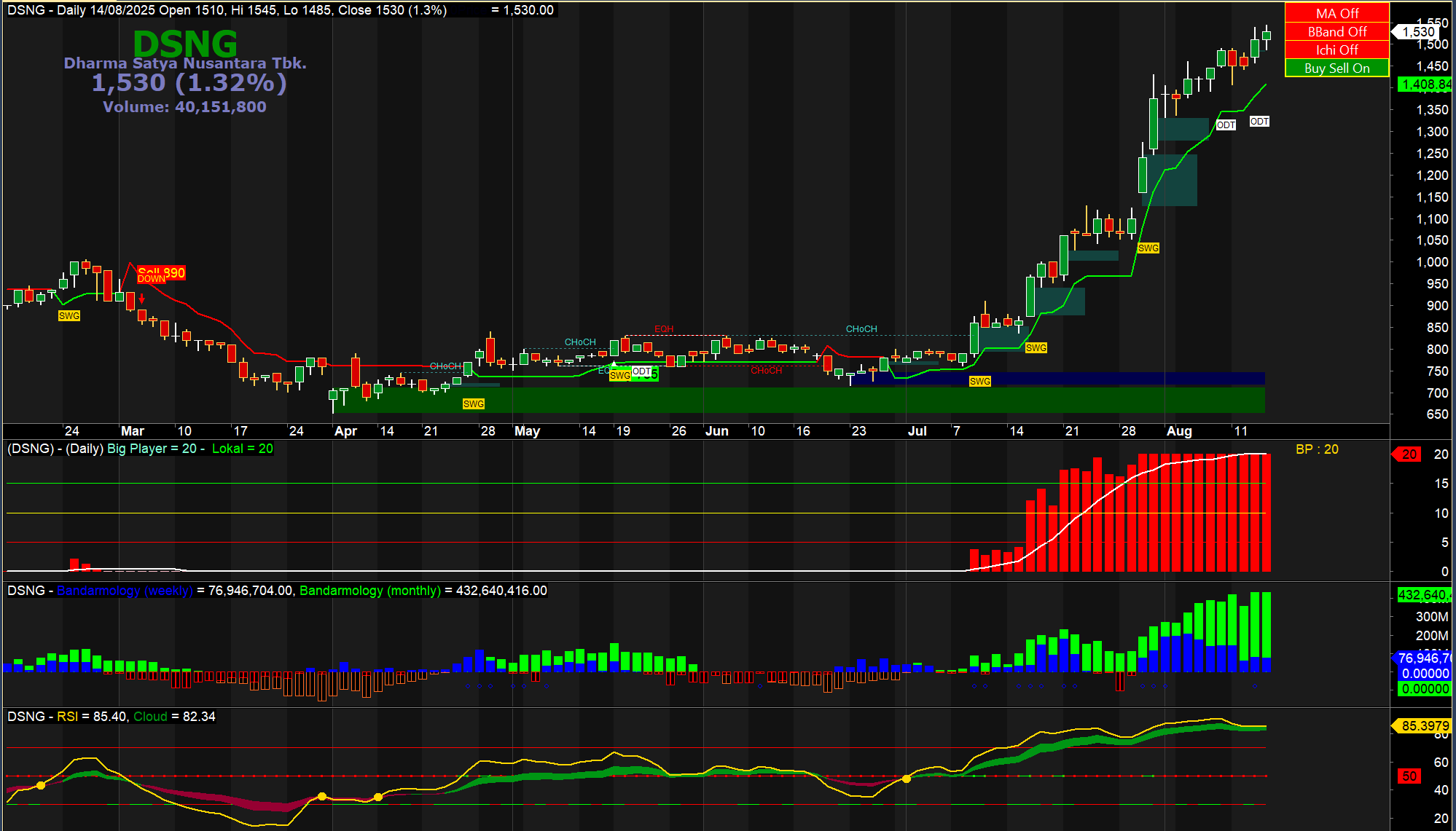Click the 'BP : 20' orange text
Screen dimensions: 1456x831
click(1317, 449)
